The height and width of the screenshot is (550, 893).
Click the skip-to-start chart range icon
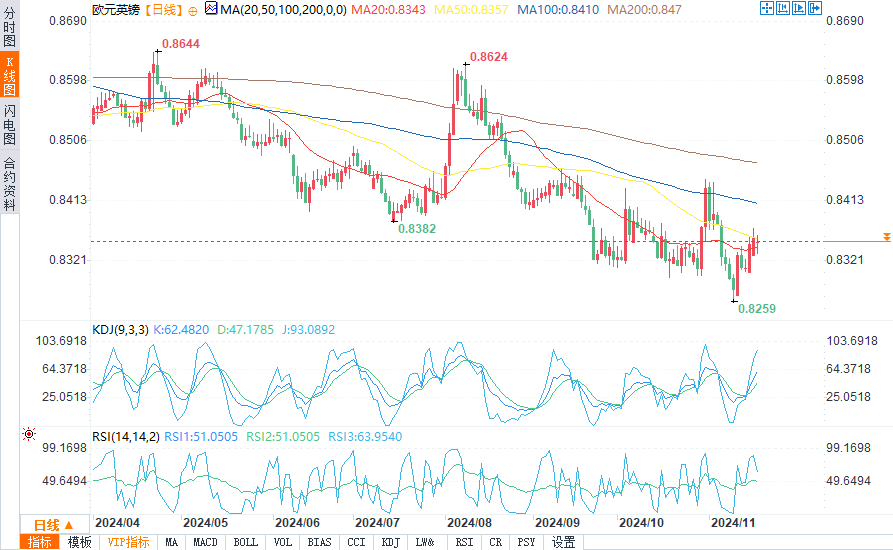coord(783,8)
